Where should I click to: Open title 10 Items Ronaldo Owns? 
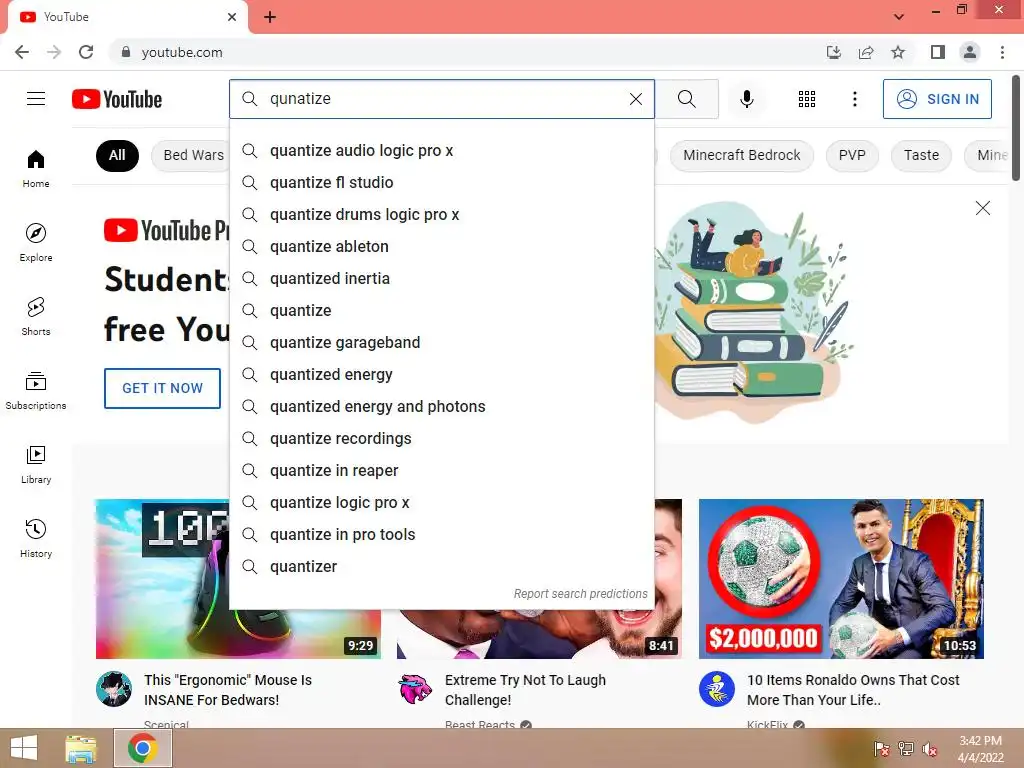tap(853, 690)
